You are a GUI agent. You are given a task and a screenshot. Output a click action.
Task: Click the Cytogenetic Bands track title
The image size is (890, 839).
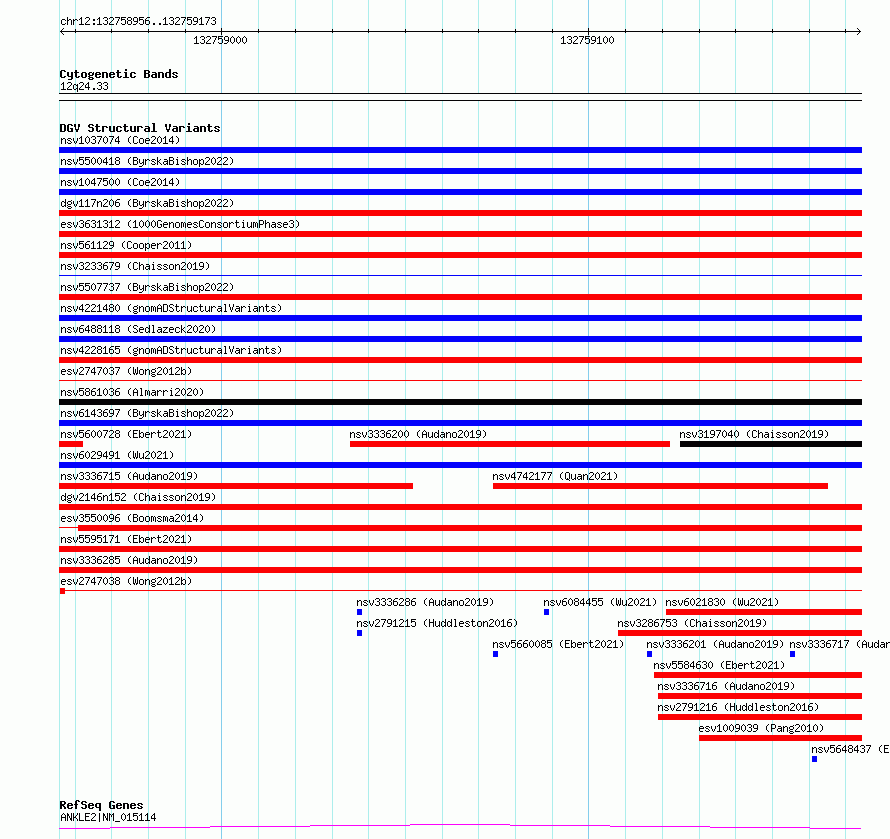click(119, 74)
